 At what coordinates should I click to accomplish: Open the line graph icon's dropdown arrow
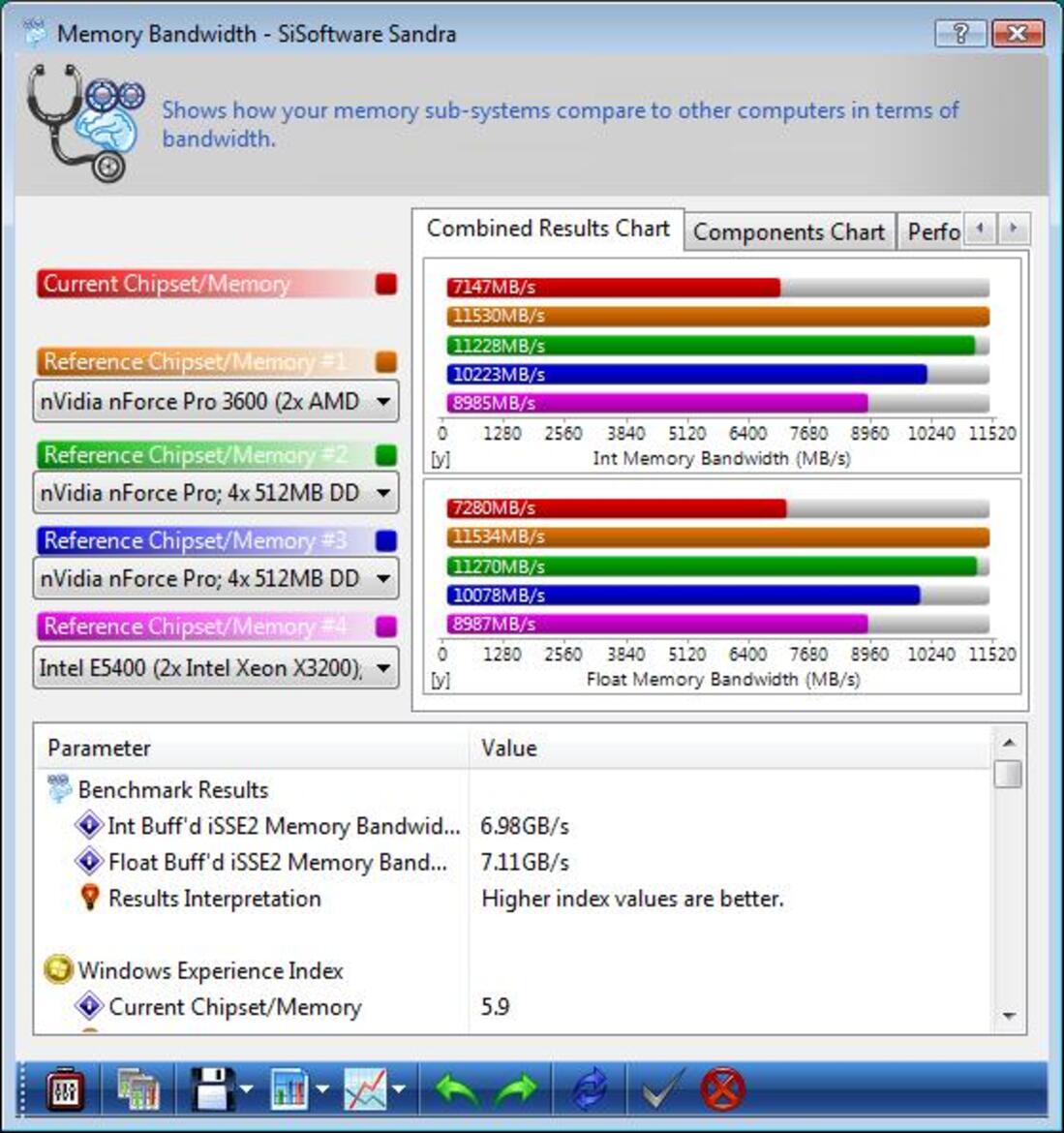pyautogui.click(x=399, y=1088)
